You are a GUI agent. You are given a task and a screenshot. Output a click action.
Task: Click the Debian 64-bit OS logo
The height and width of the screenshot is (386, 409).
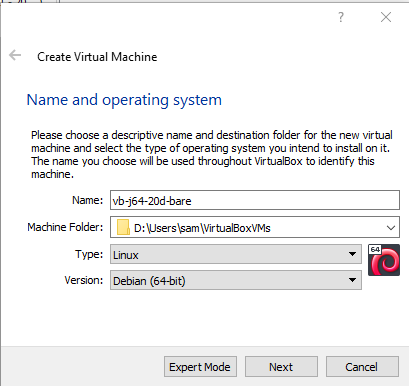tap(384, 260)
